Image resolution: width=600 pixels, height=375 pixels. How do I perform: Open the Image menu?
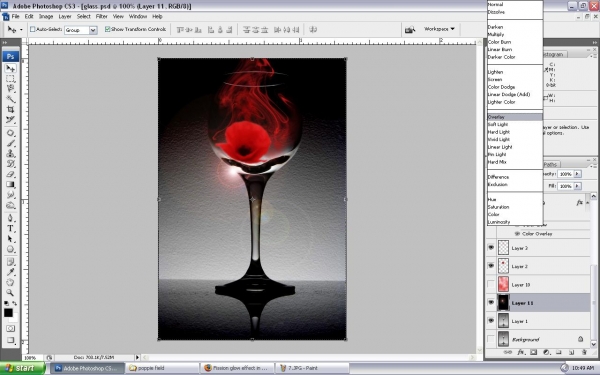click(x=46, y=16)
